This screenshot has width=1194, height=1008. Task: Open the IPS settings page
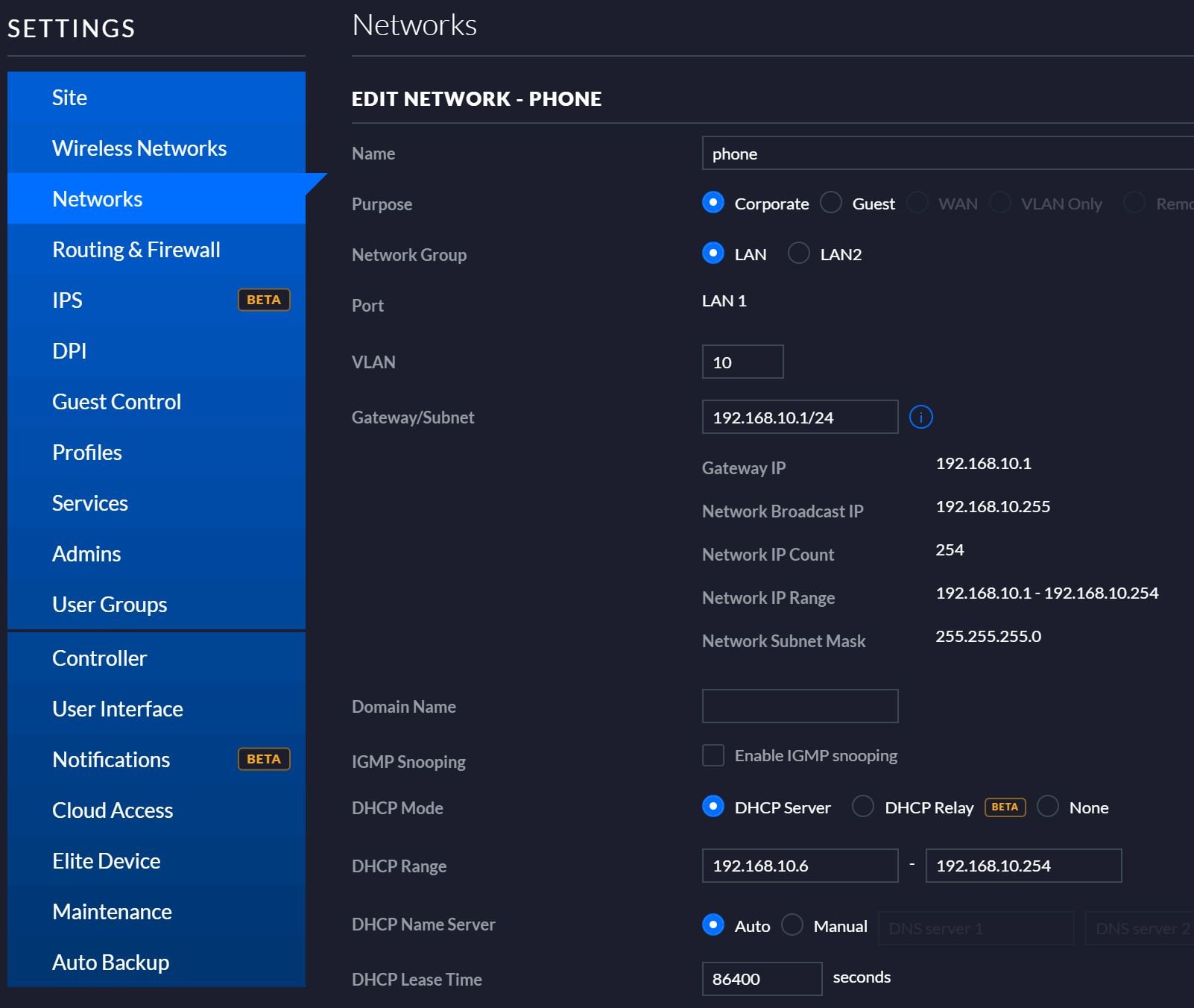(157, 300)
